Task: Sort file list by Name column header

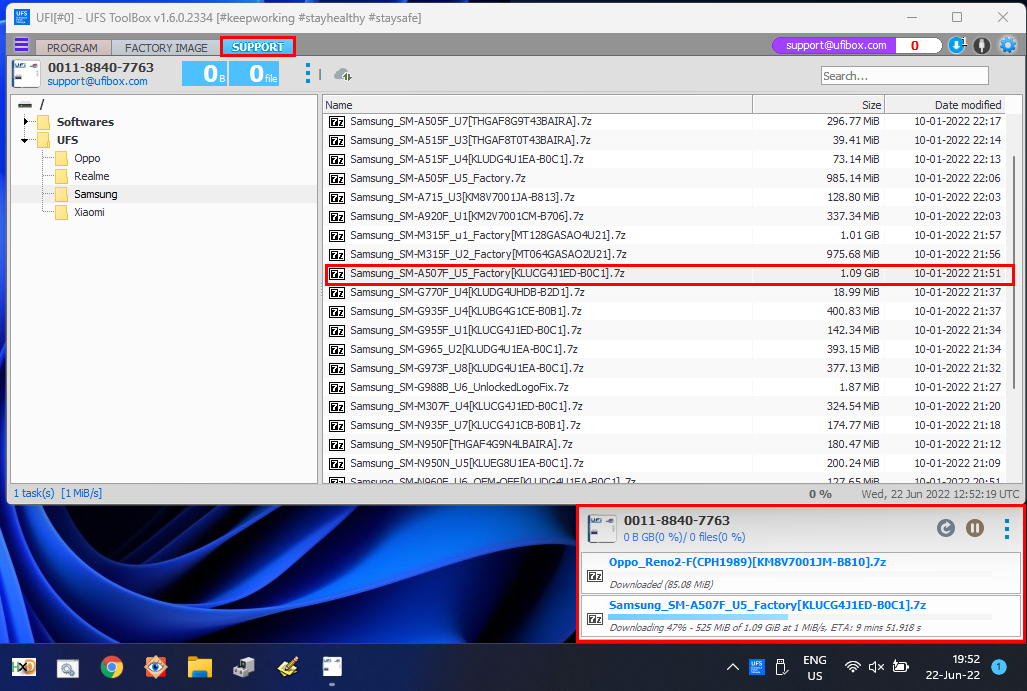Action: (537, 105)
